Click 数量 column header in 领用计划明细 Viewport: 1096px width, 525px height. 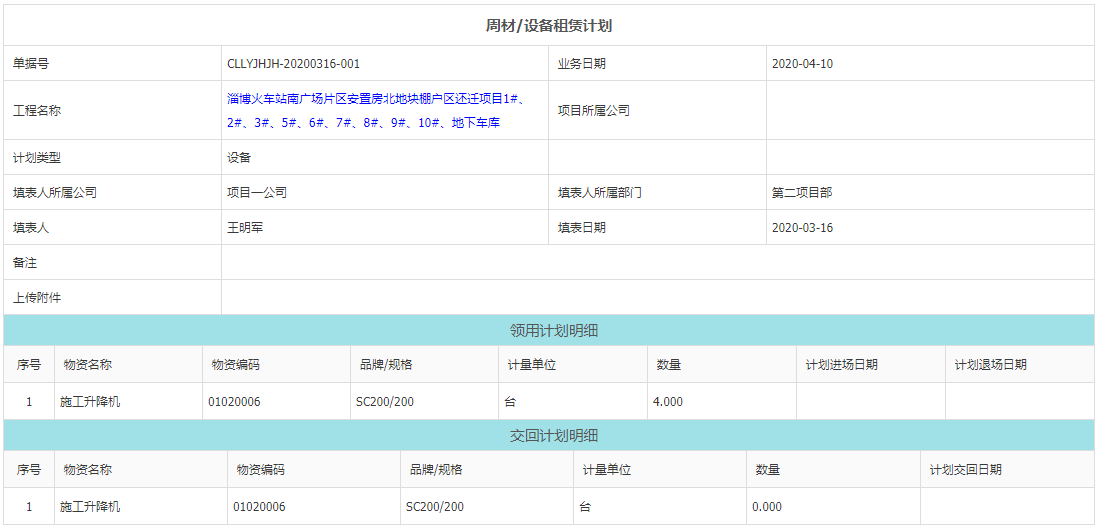pos(668,364)
